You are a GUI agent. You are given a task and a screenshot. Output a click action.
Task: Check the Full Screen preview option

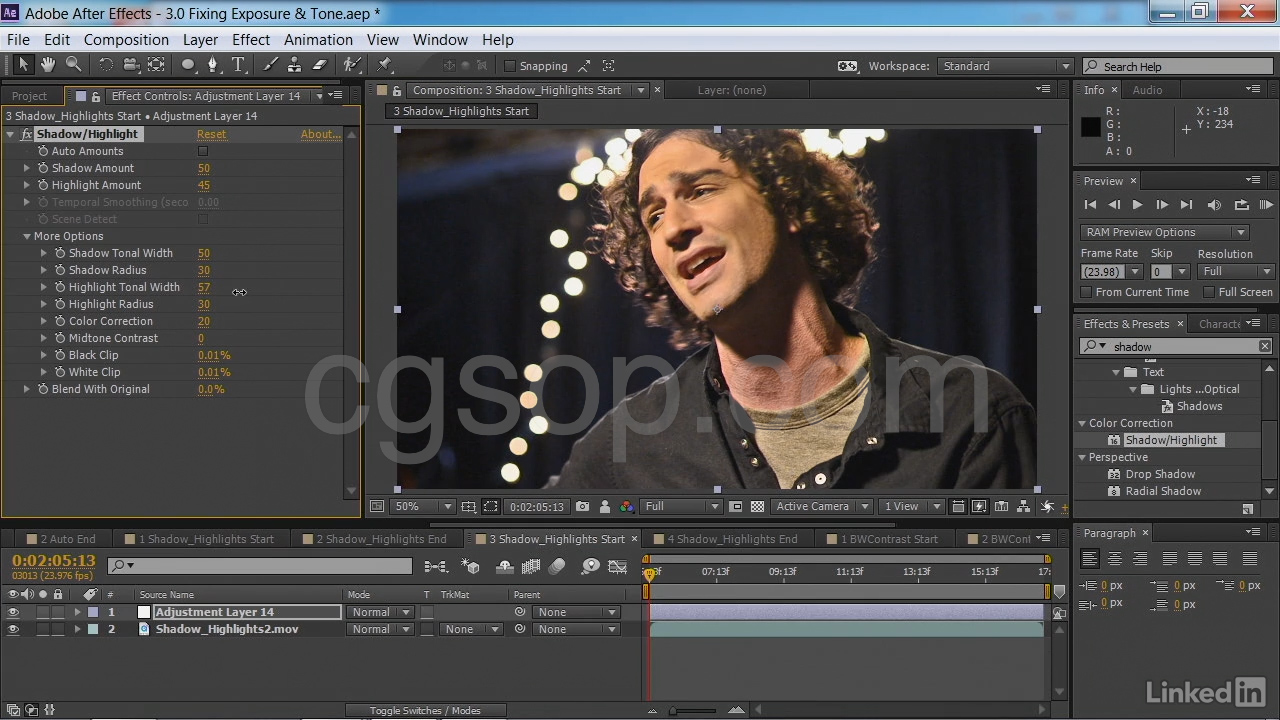coord(1209,292)
